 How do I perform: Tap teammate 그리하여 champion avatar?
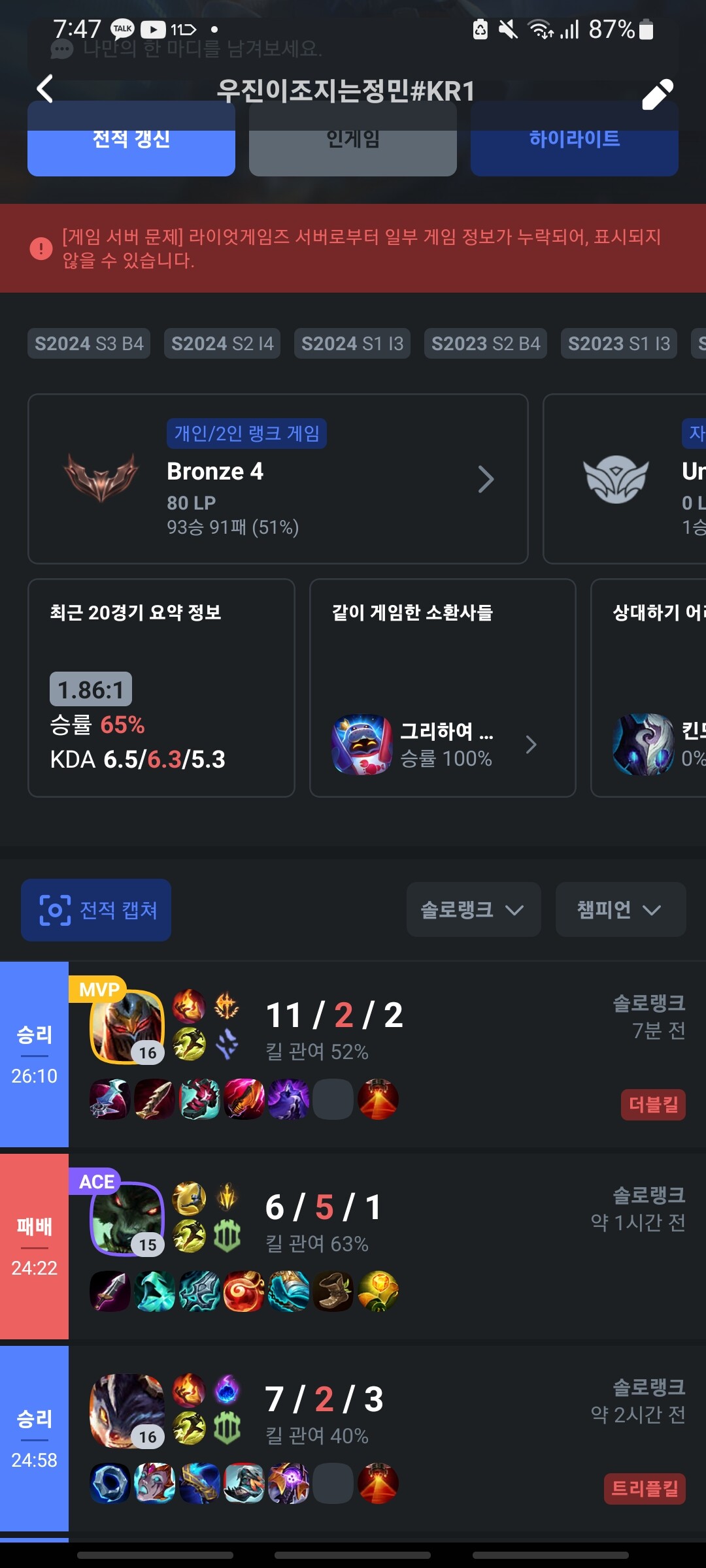pos(362,744)
